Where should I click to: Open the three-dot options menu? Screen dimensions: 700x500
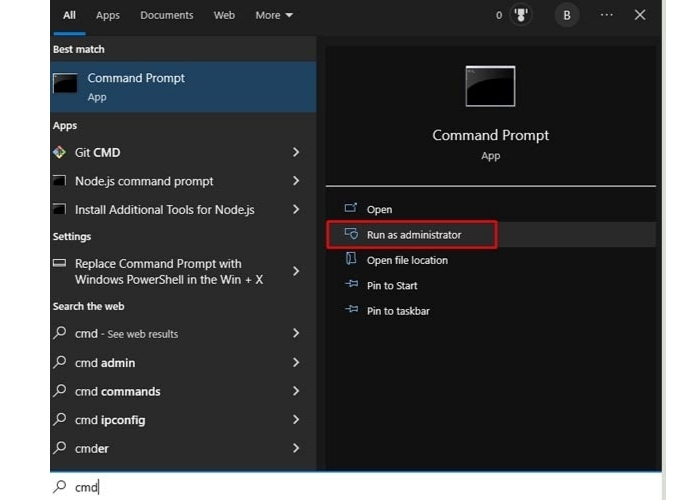point(606,15)
